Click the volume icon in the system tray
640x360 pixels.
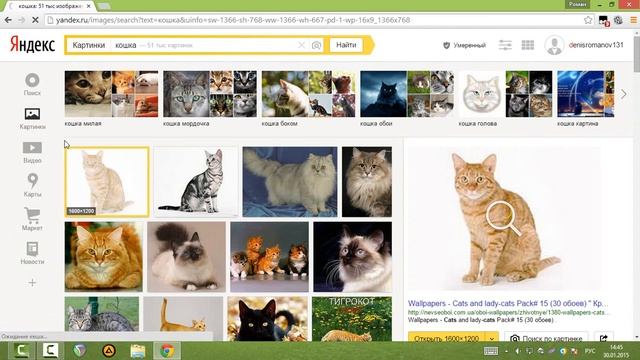tap(517, 351)
